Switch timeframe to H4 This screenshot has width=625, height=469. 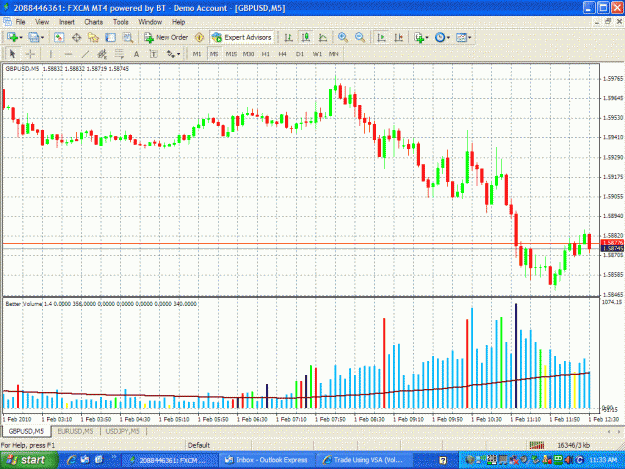tap(283, 54)
